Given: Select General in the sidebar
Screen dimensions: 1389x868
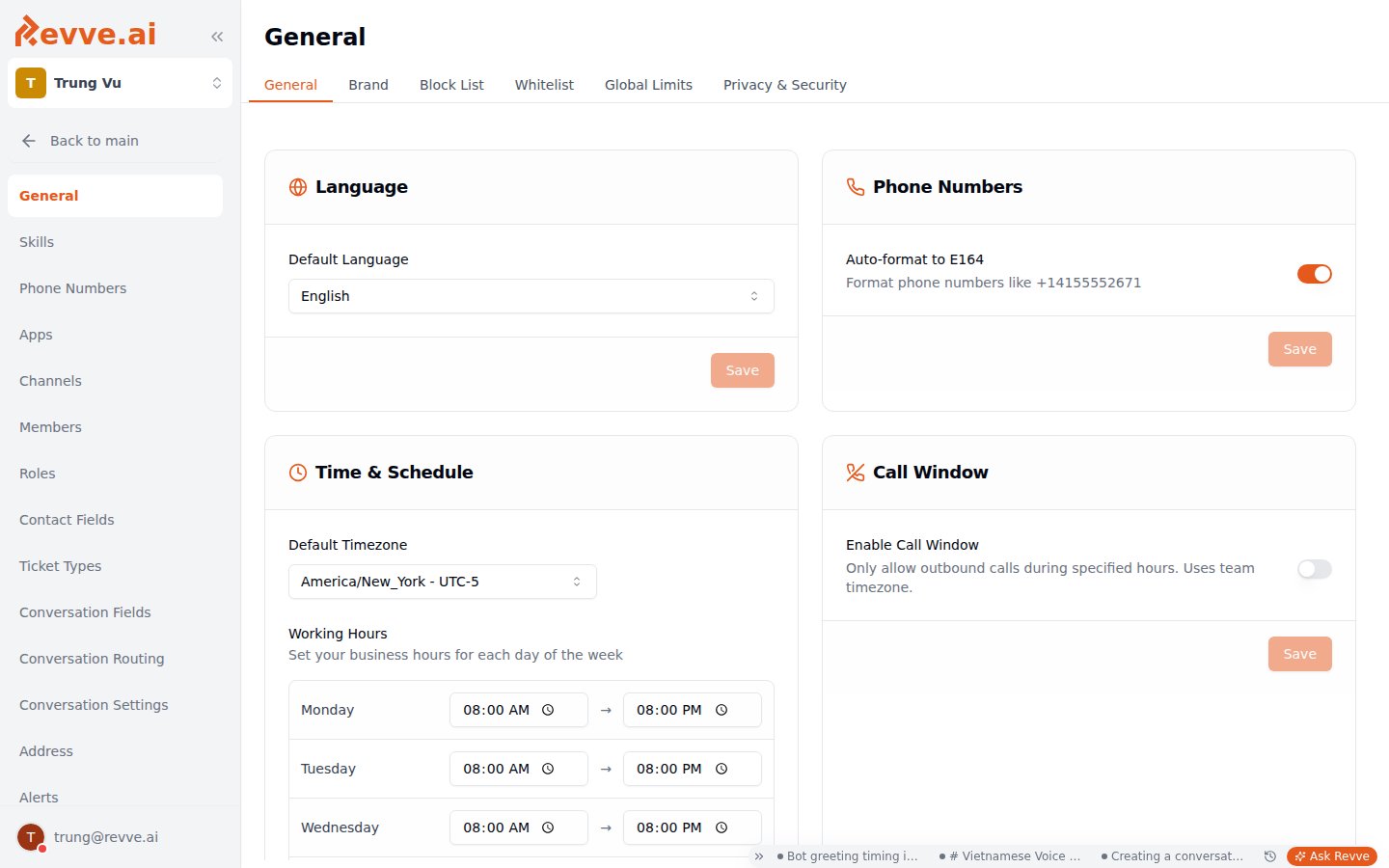Looking at the screenshot, I should 115,196.
